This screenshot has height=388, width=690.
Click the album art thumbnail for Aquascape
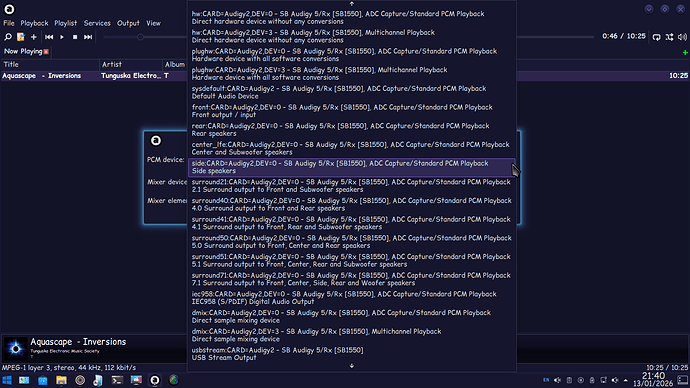(15, 348)
